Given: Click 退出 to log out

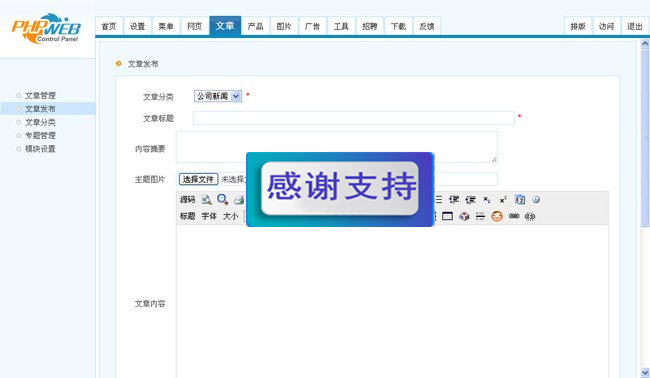Looking at the screenshot, I should point(635,27).
